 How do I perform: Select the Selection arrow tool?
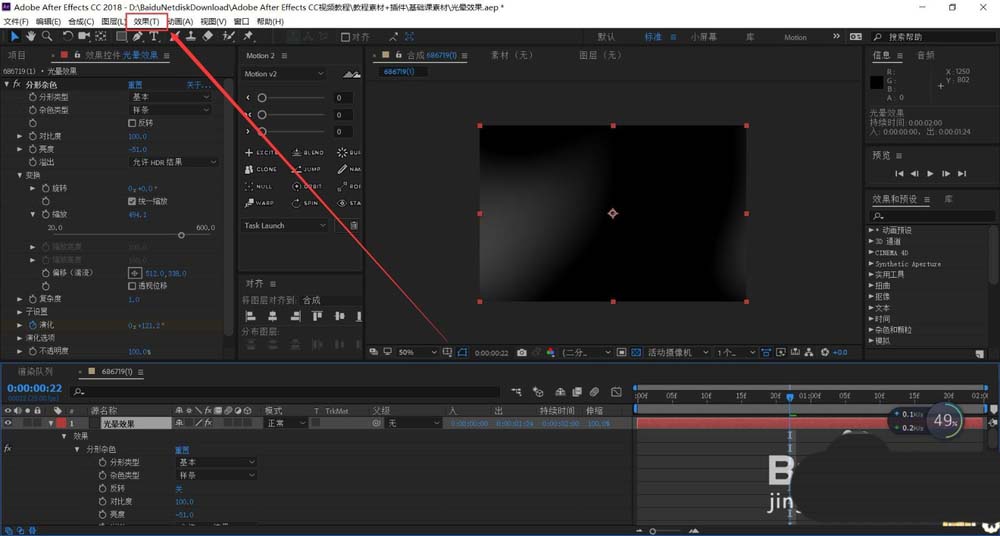15,36
